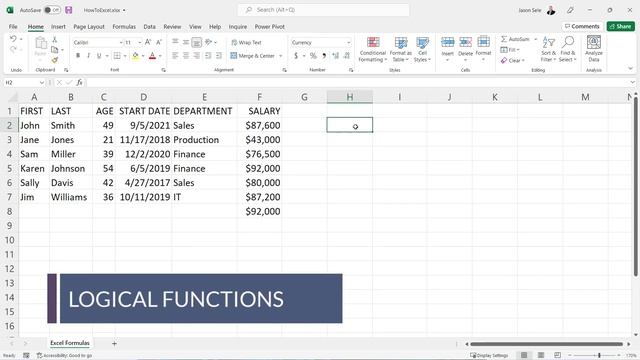Align text to the left
Viewport: 640px width, 360px height.
click(x=175, y=56)
